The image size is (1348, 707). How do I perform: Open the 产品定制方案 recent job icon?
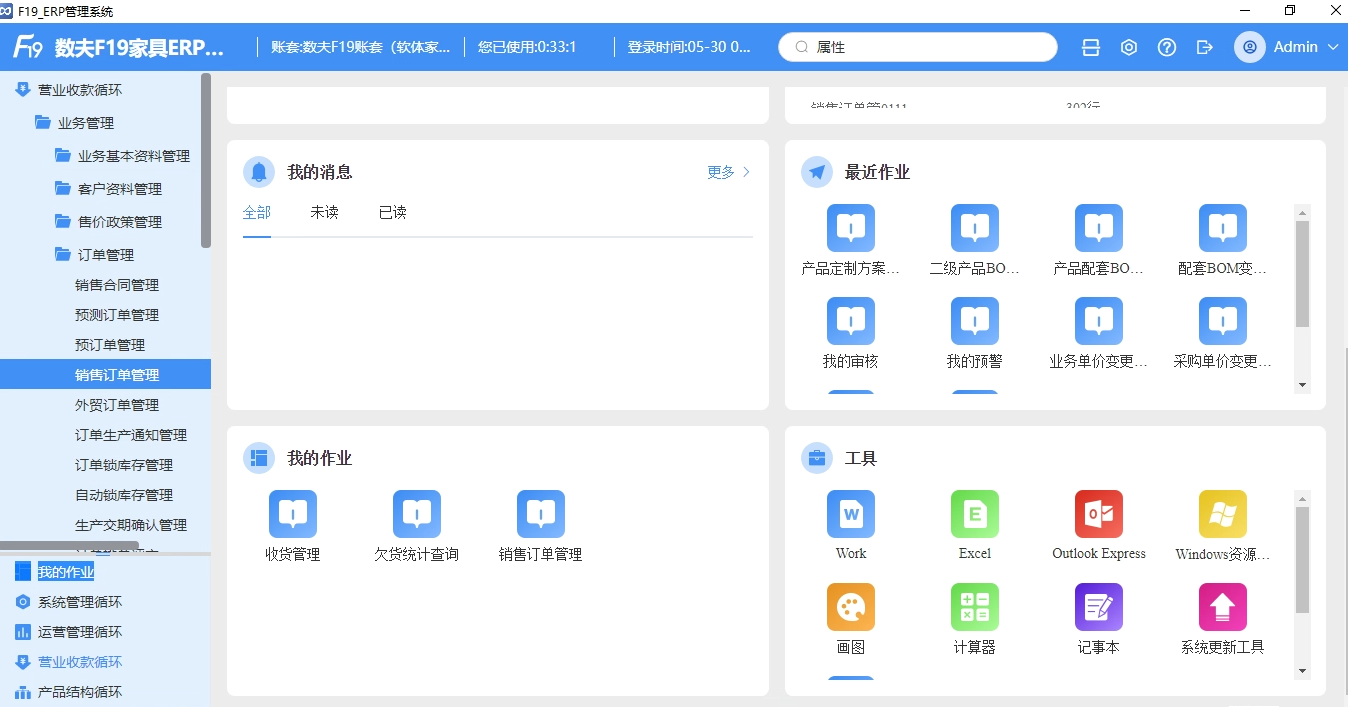click(x=851, y=228)
